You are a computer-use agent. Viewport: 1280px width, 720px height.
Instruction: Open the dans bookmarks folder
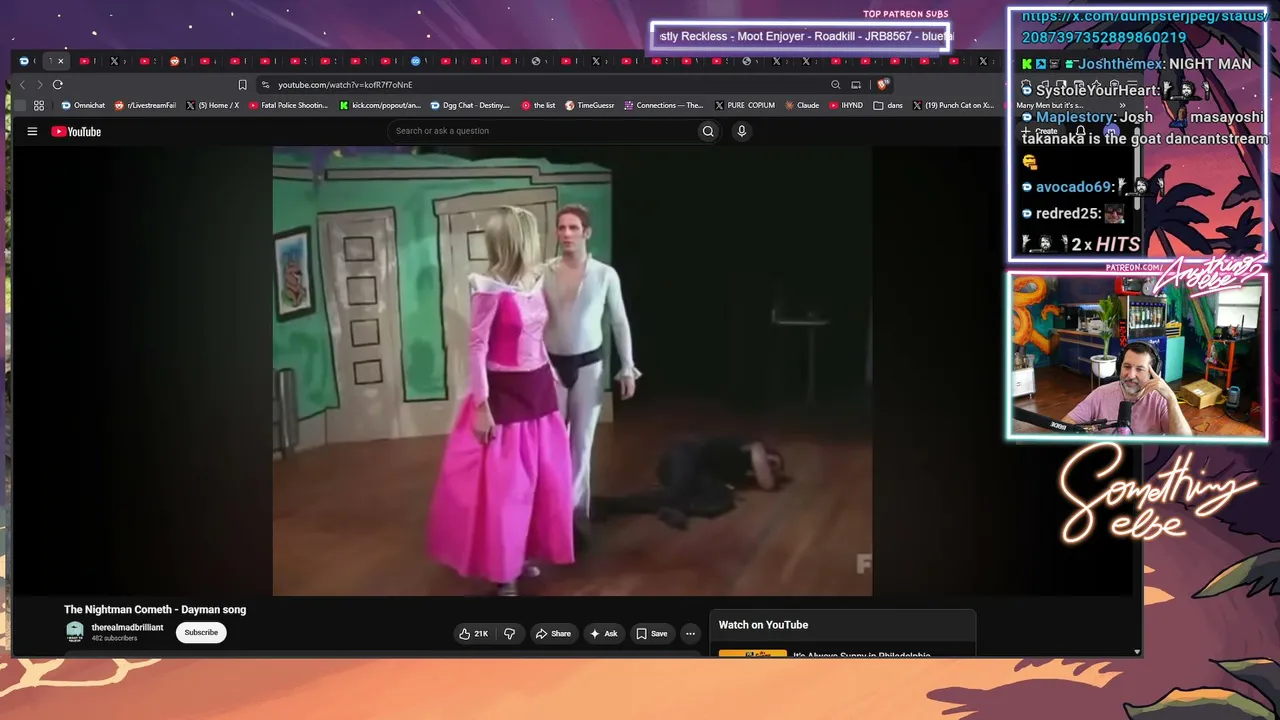pyautogui.click(x=888, y=105)
